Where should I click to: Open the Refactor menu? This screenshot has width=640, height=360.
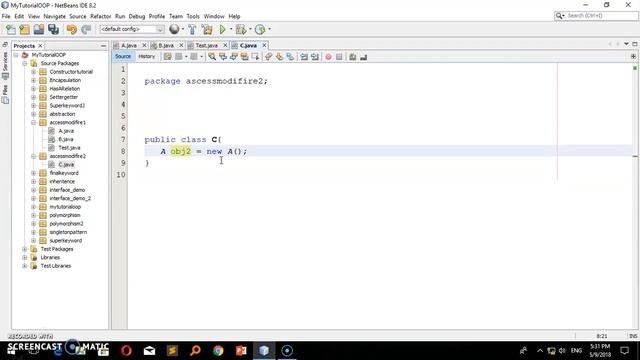100,16
